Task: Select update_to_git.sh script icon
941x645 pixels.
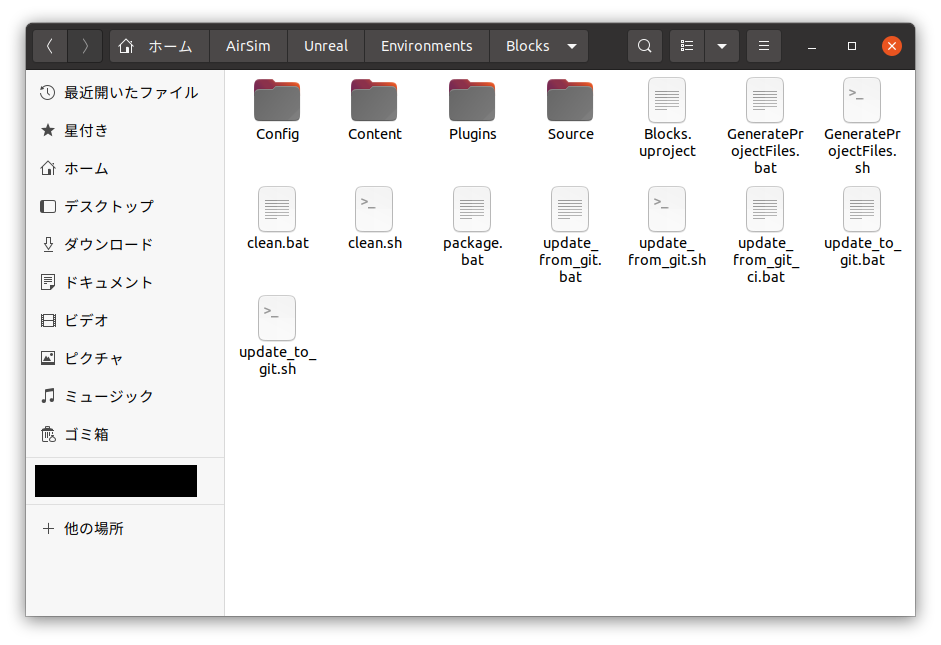Action: tap(277, 318)
